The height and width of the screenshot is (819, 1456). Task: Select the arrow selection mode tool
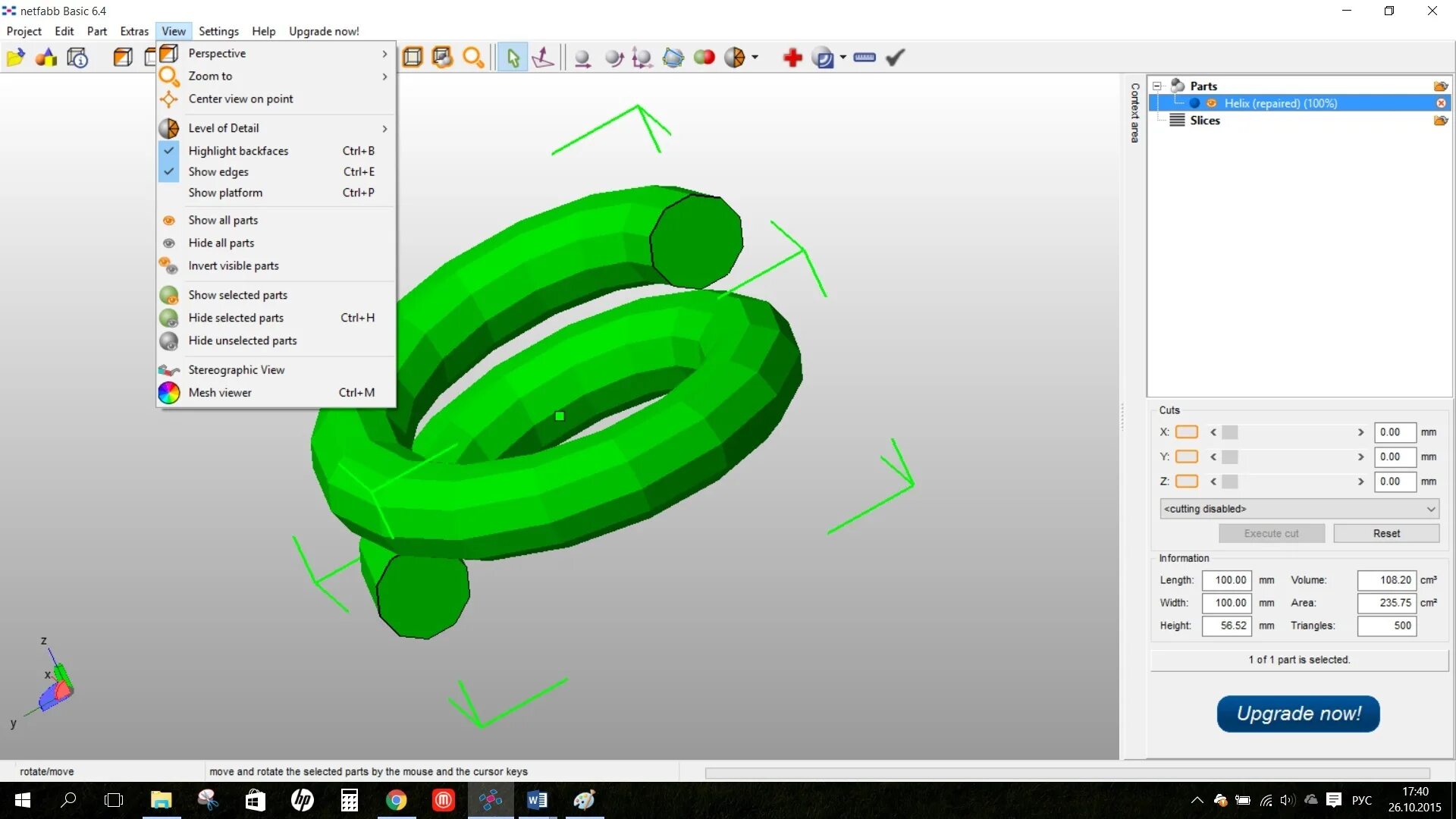[x=513, y=58]
